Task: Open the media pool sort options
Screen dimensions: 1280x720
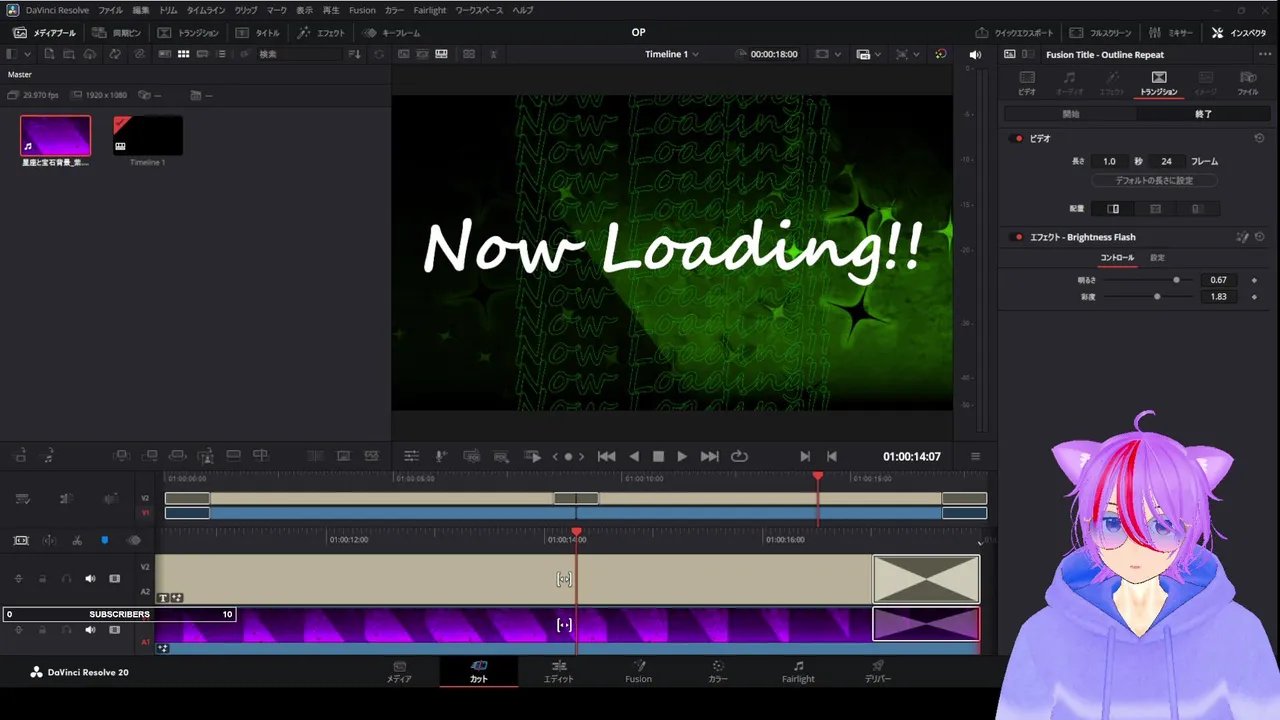Action: pos(354,54)
